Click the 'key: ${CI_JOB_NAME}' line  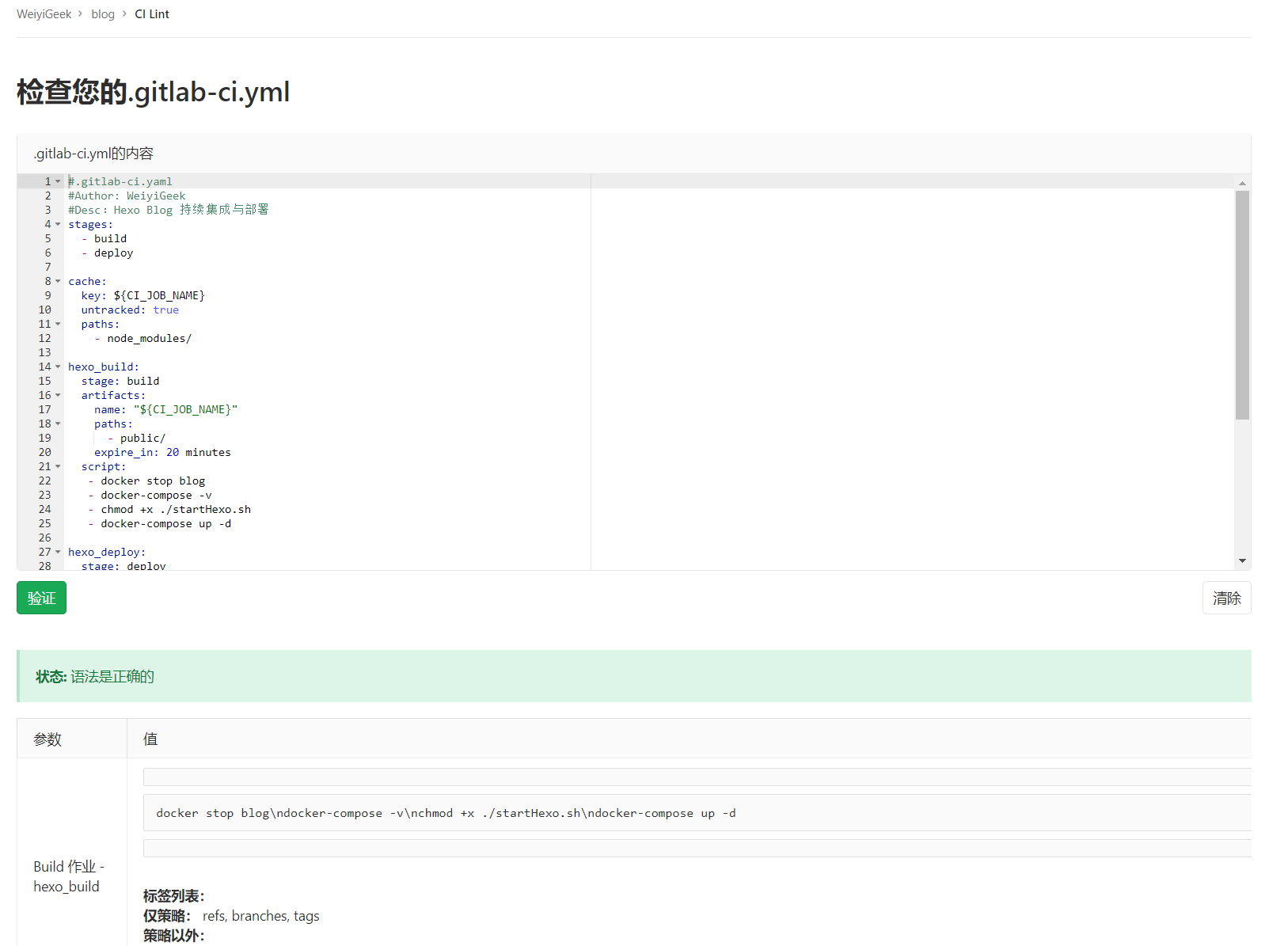click(142, 295)
